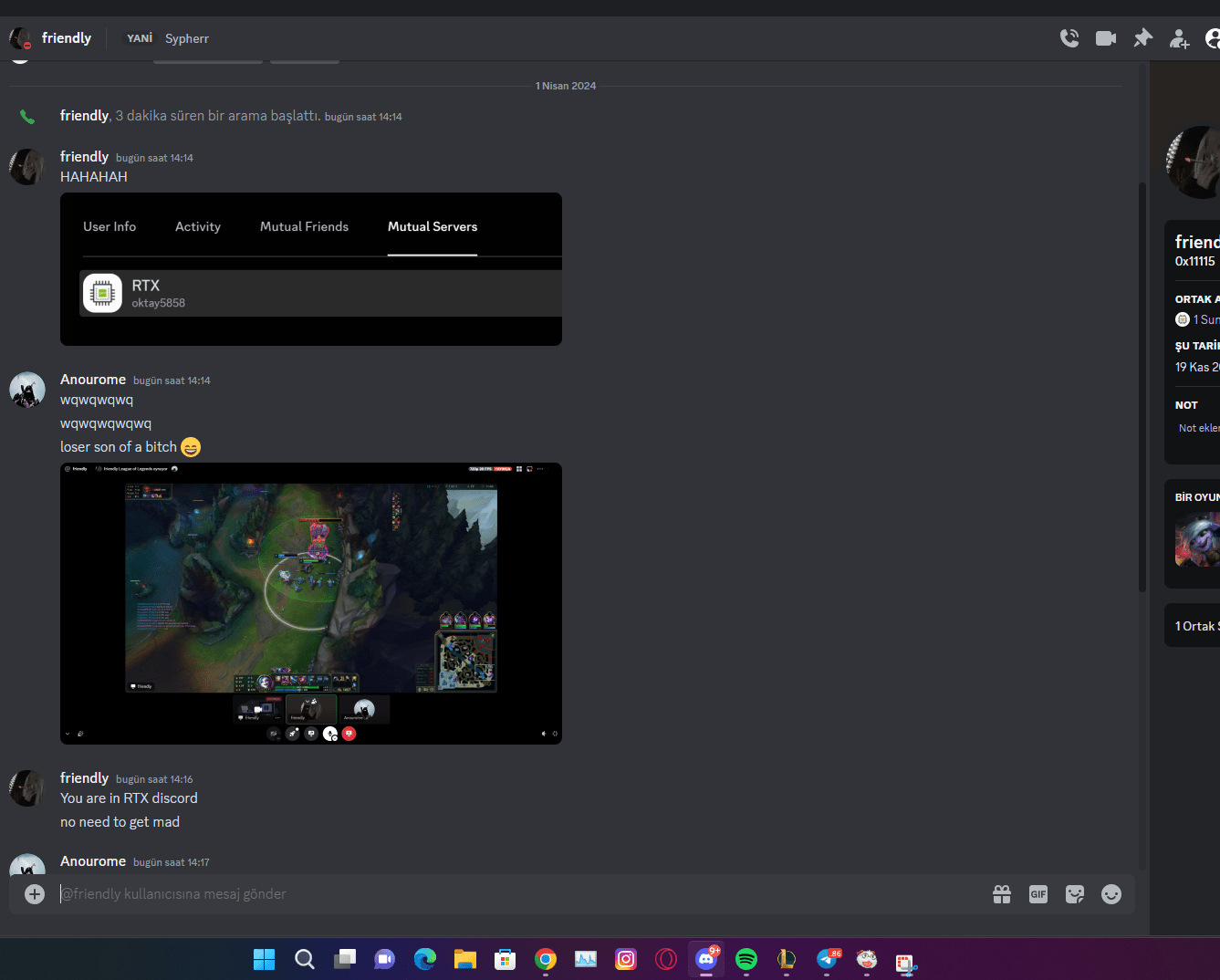
Task: Start a video call with friendly
Action: coord(1106,38)
